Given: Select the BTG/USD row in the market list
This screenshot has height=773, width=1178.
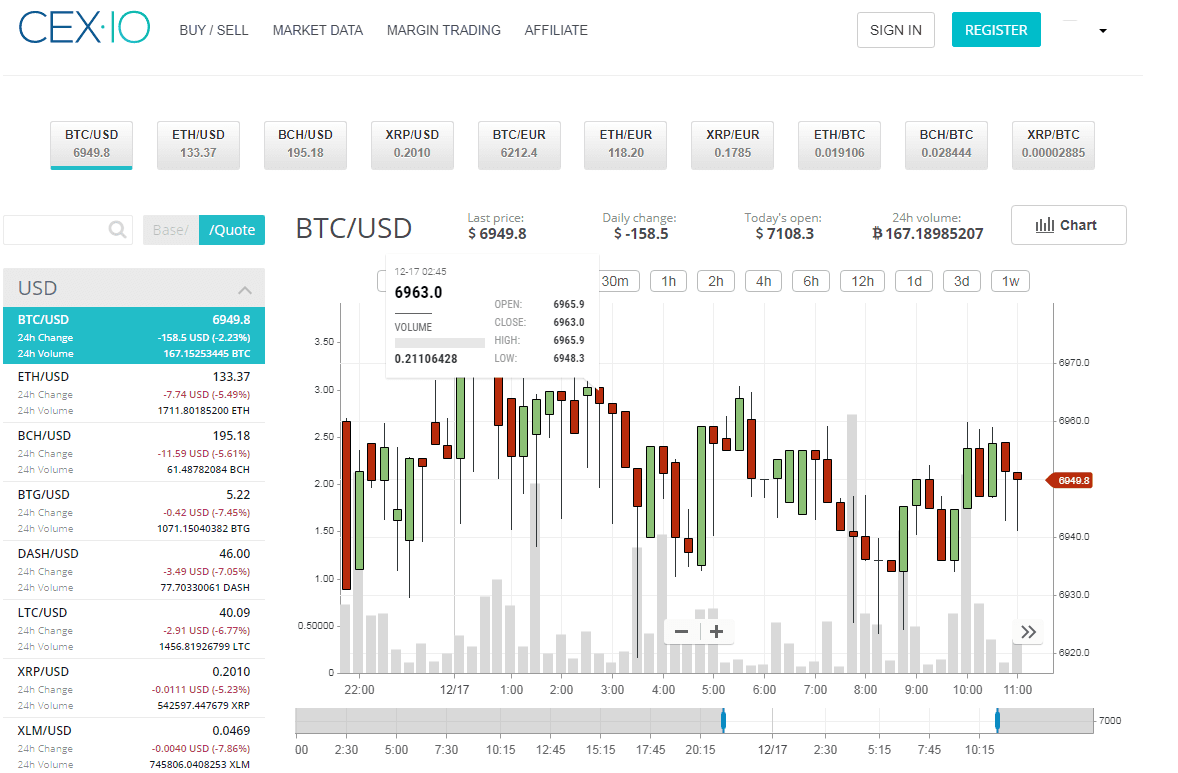Looking at the screenshot, I should pyautogui.click(x=134, y=511).
